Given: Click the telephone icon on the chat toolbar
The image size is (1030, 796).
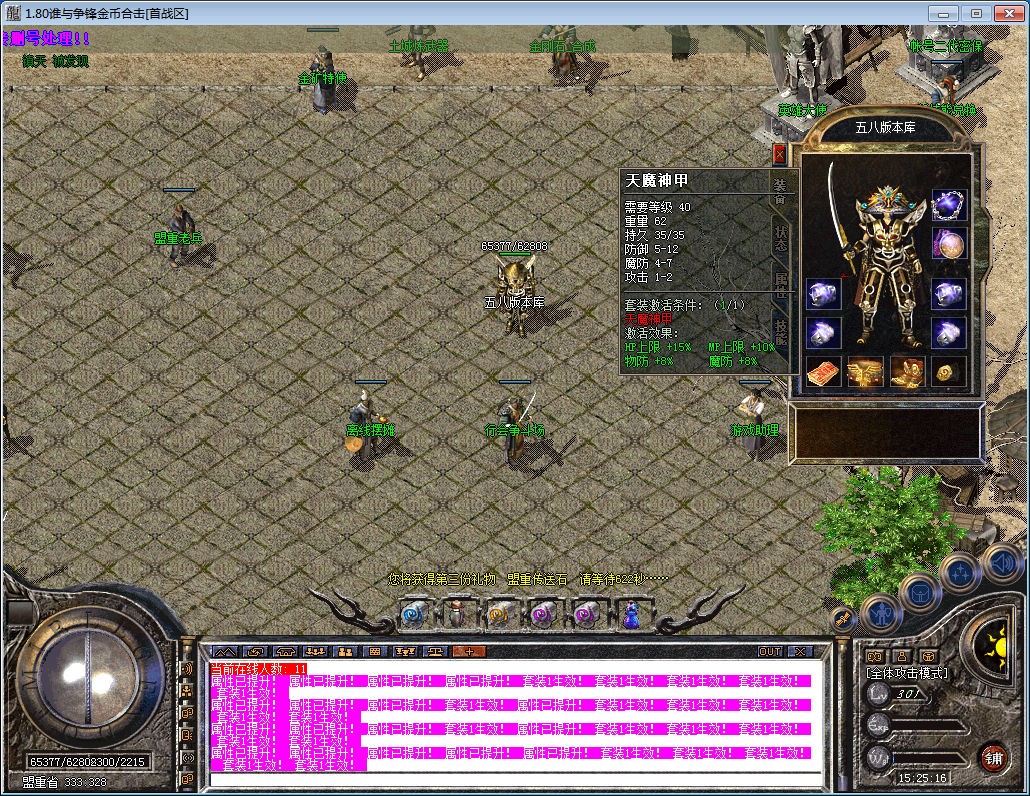Looking at the screenshot, I should point(285,652).
